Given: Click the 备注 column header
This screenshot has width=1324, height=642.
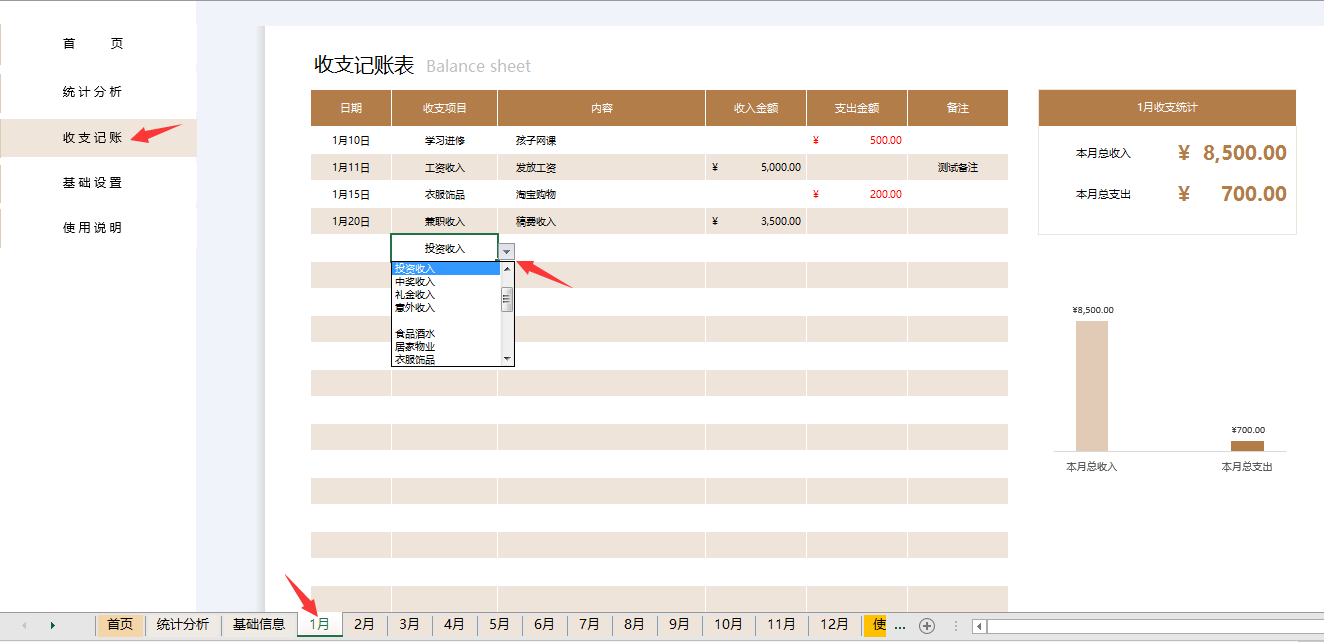Looking at the screenshot, I should 958,108.
